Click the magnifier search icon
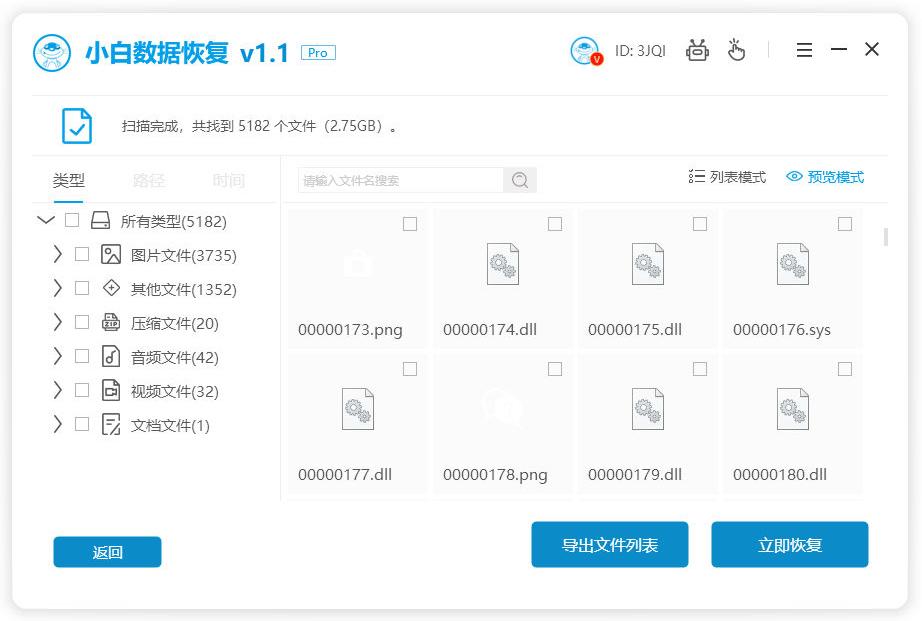This screenshot has height=621, width=922. click(x=520, y=180)
